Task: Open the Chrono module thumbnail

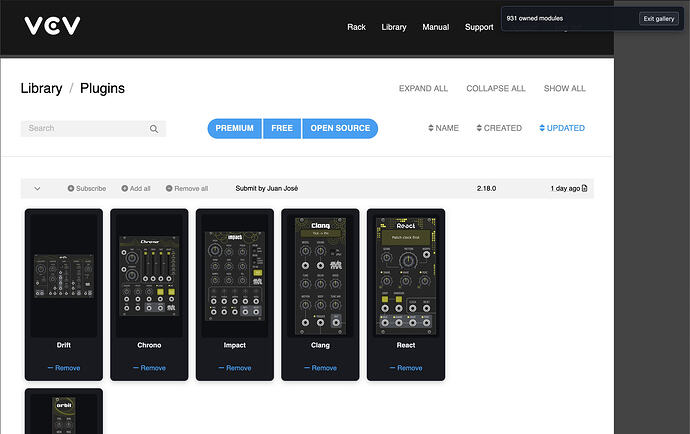Action: (x=149, y=276)
